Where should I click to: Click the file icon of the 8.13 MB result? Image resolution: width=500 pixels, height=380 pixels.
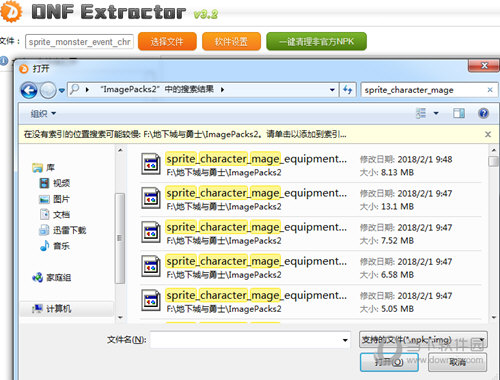click(x=151, y=164)
